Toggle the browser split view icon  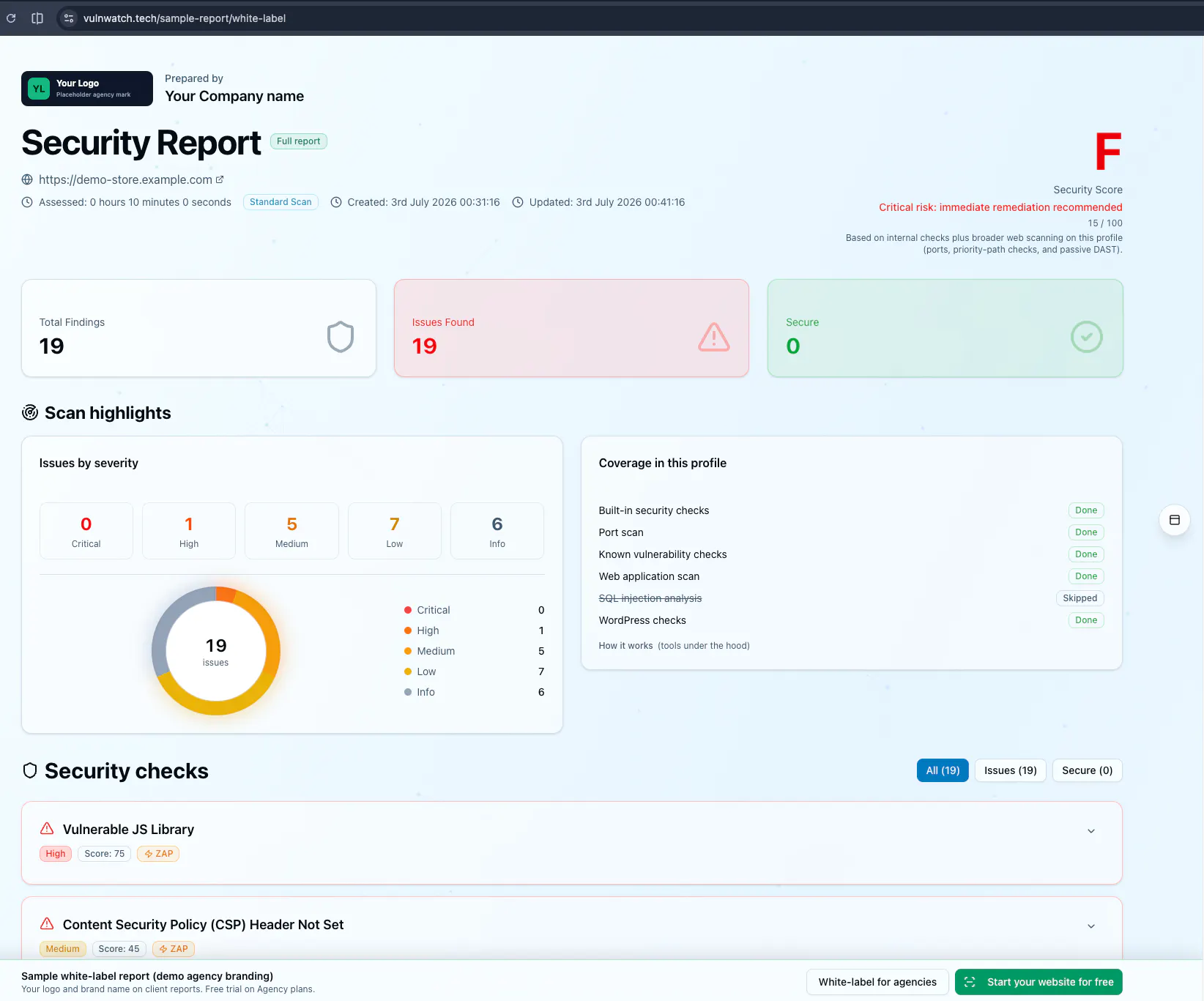click(x=37, y=18)
